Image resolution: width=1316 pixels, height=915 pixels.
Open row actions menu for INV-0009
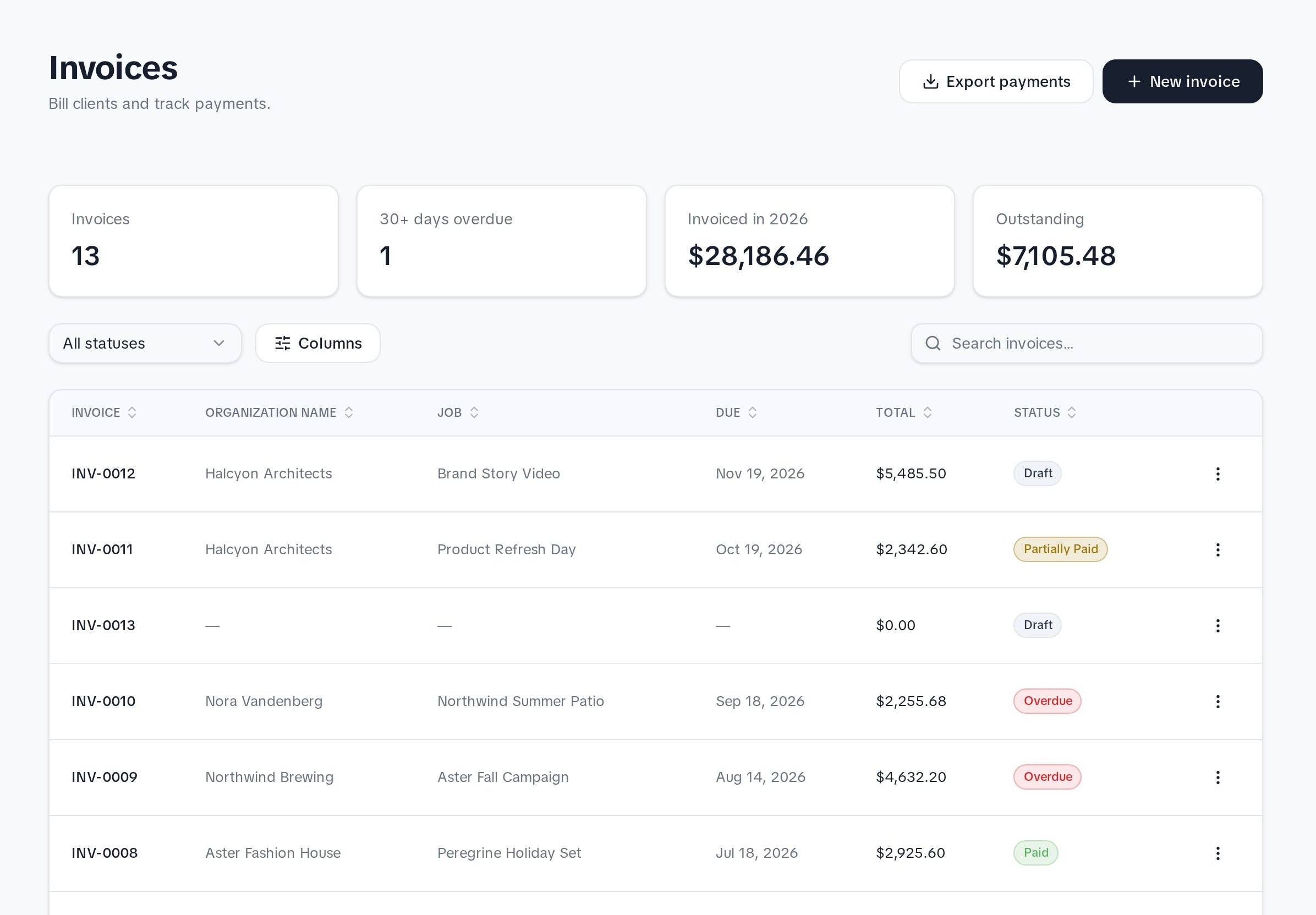[1218, 778]
